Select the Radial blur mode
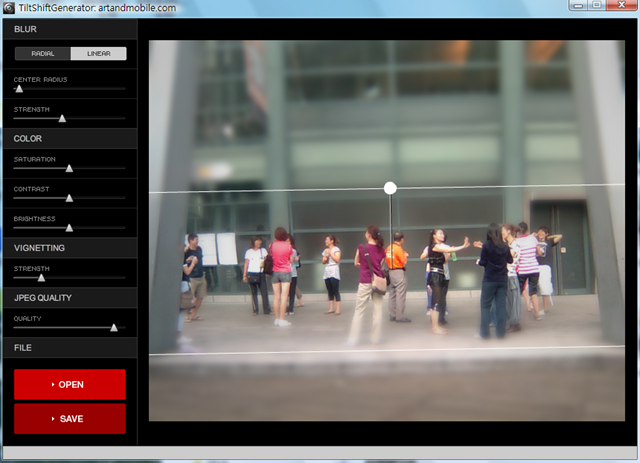The image size is (640, 463). [x=43, y=53]
